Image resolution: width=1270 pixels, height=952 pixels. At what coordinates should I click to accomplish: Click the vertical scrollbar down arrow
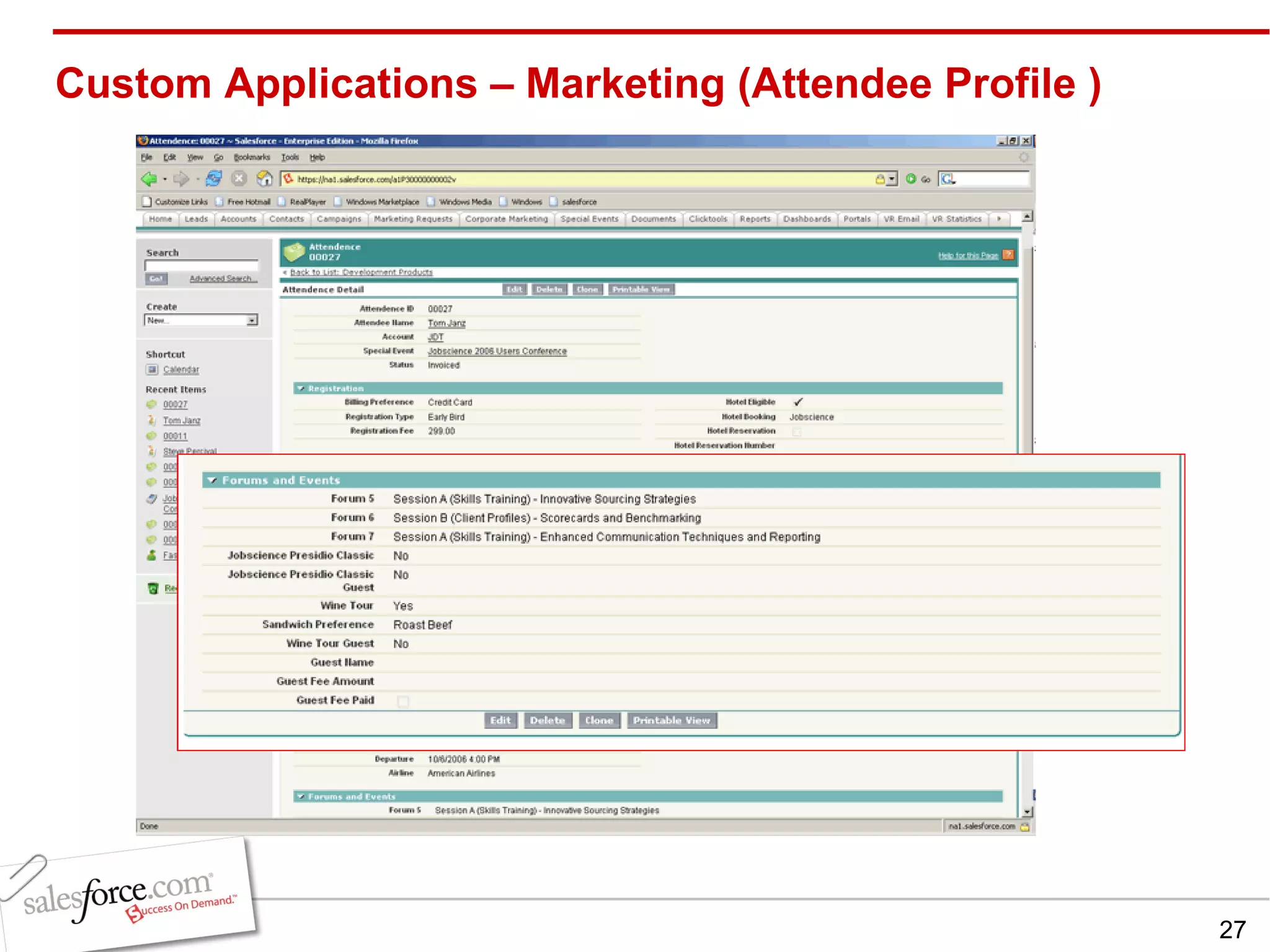[1027, 811]
